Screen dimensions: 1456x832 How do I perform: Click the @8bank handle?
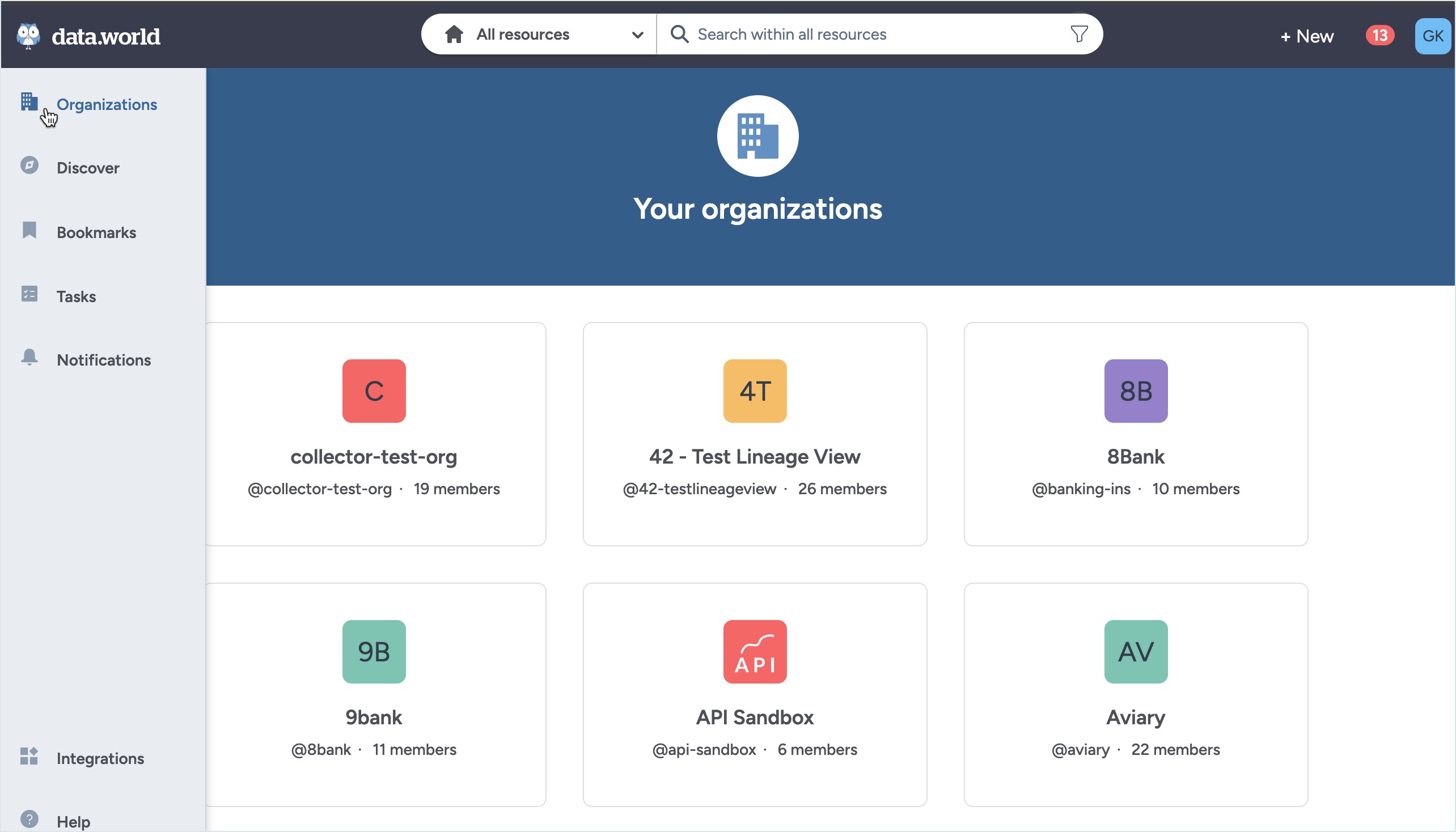[321, 750]
